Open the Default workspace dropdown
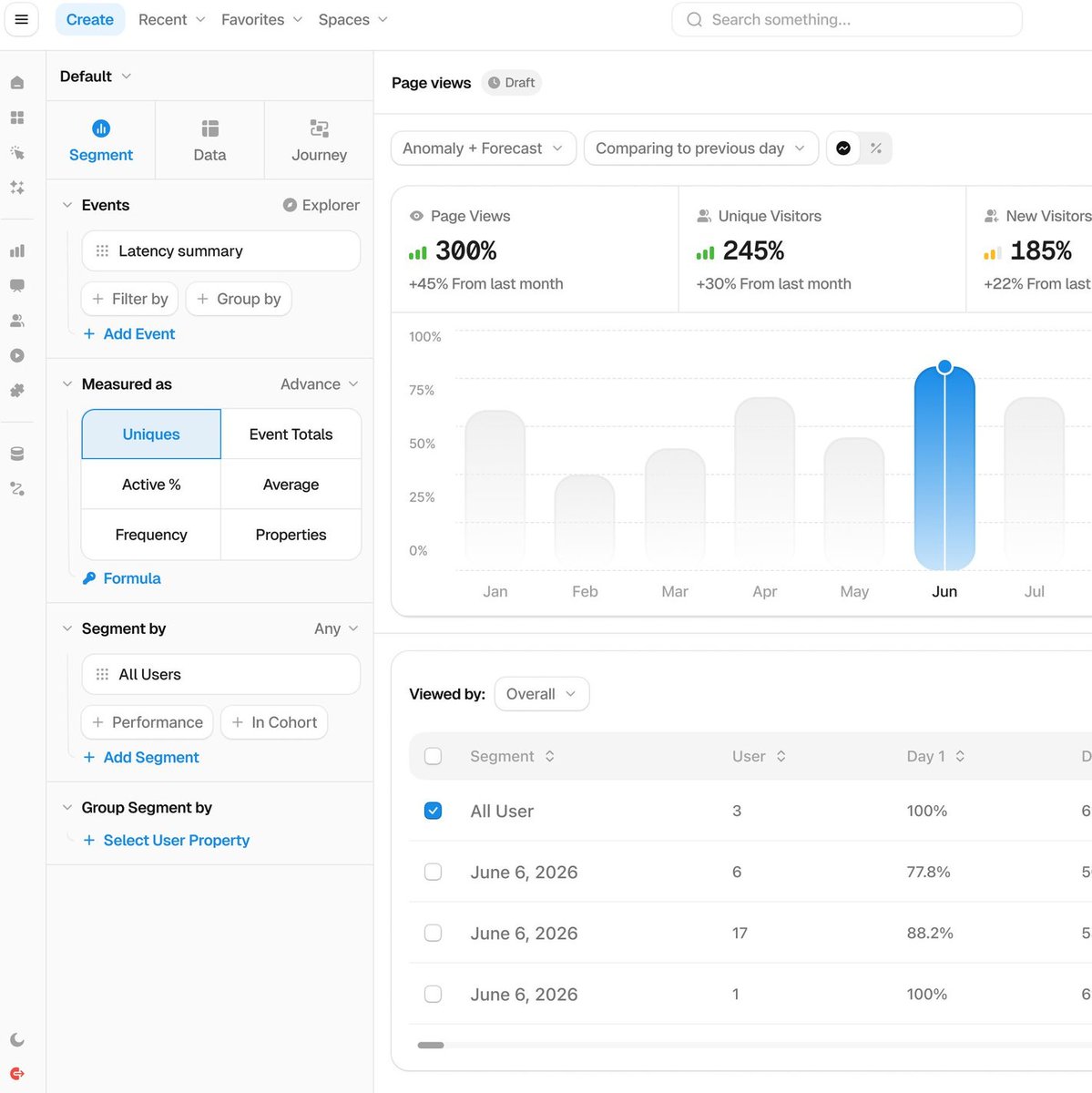This screenshot has width=1092, height=1093. click(x=96, y=77)
